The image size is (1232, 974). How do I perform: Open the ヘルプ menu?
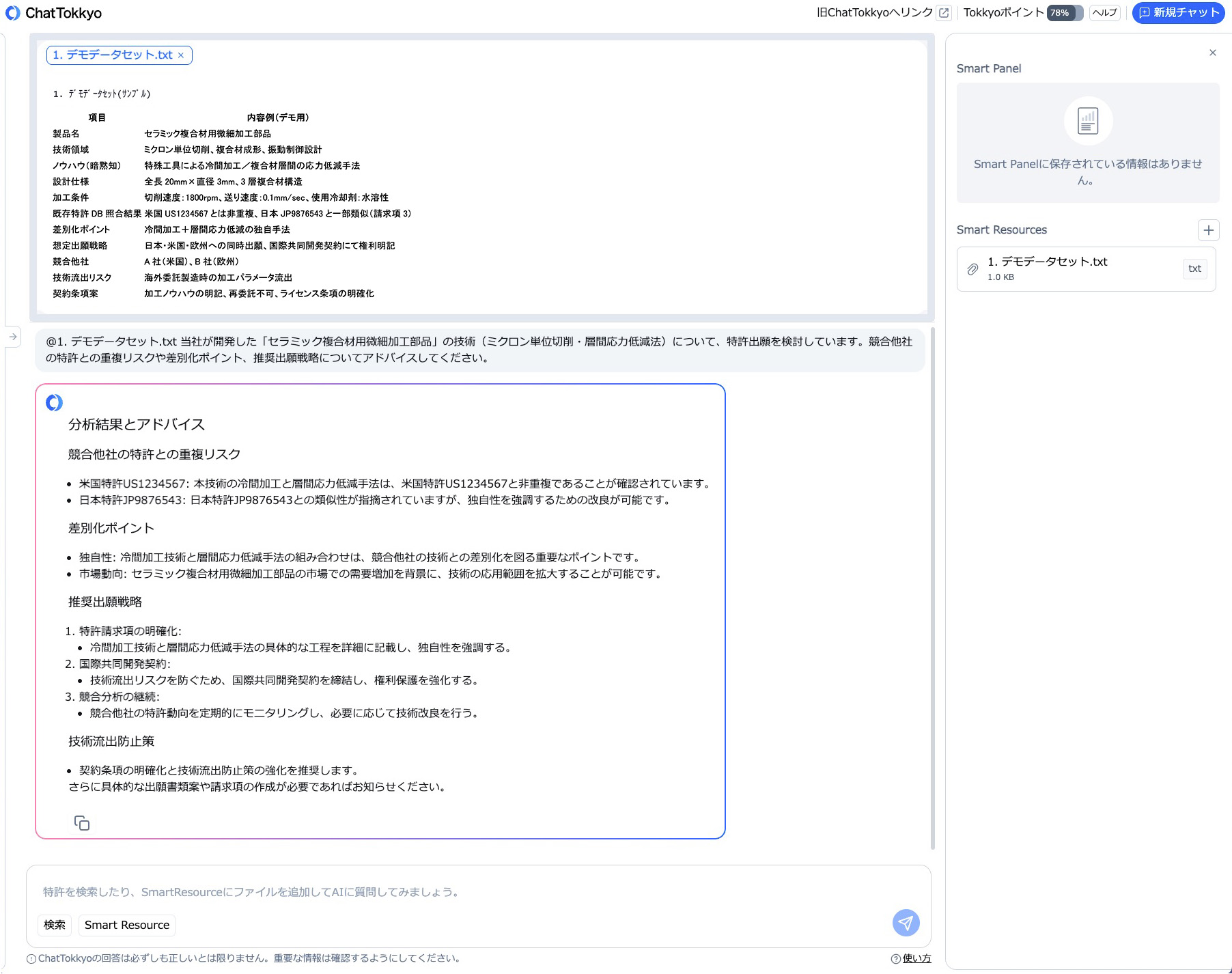tap(1105, 13)
